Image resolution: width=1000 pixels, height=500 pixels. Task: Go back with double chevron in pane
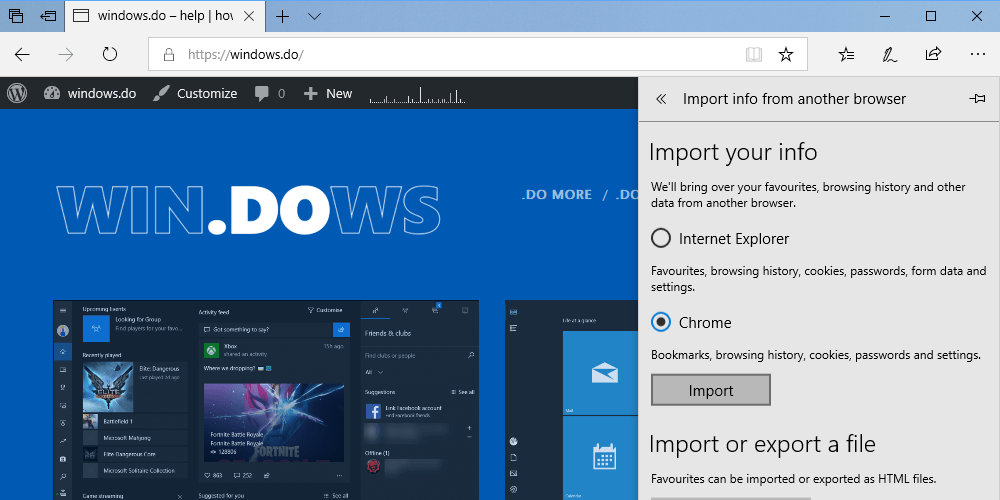661,99
